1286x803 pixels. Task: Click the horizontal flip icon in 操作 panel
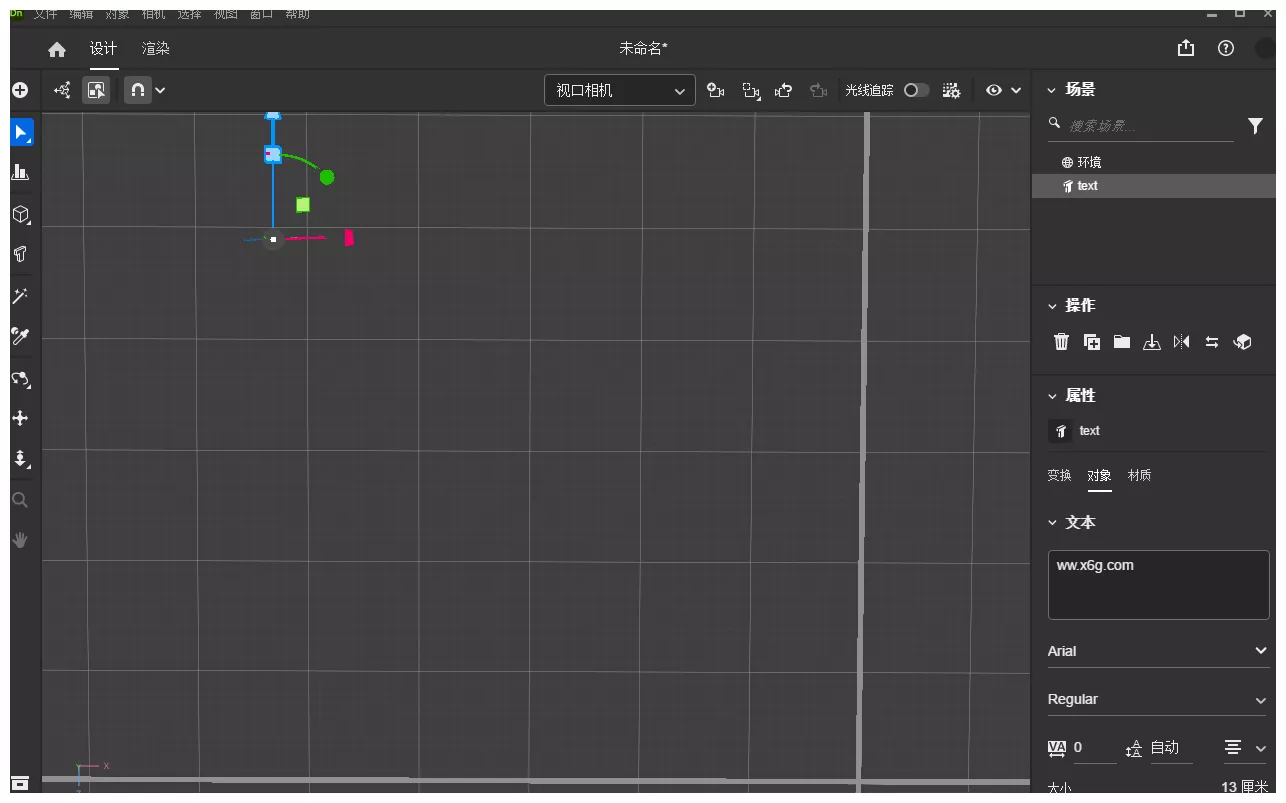pos(1181,341)
